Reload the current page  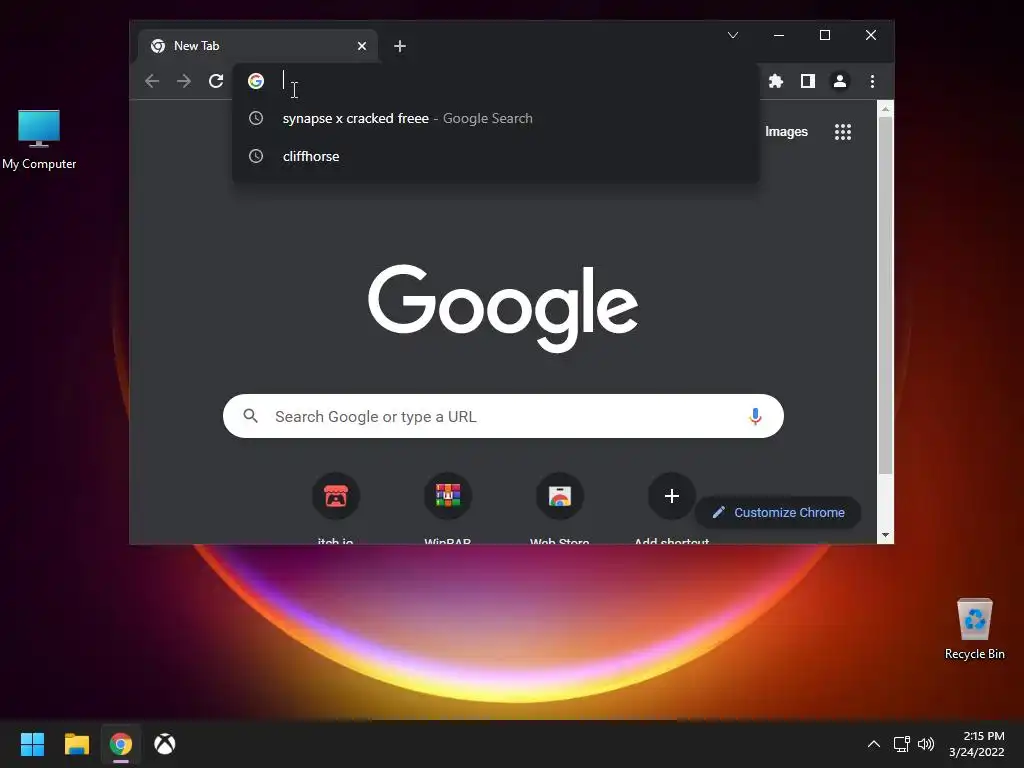(x=216, y=81)
